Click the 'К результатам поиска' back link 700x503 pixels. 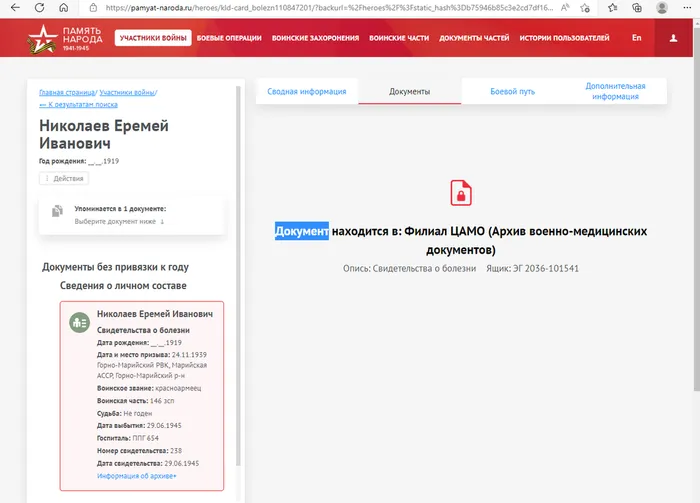coord(78,104)
